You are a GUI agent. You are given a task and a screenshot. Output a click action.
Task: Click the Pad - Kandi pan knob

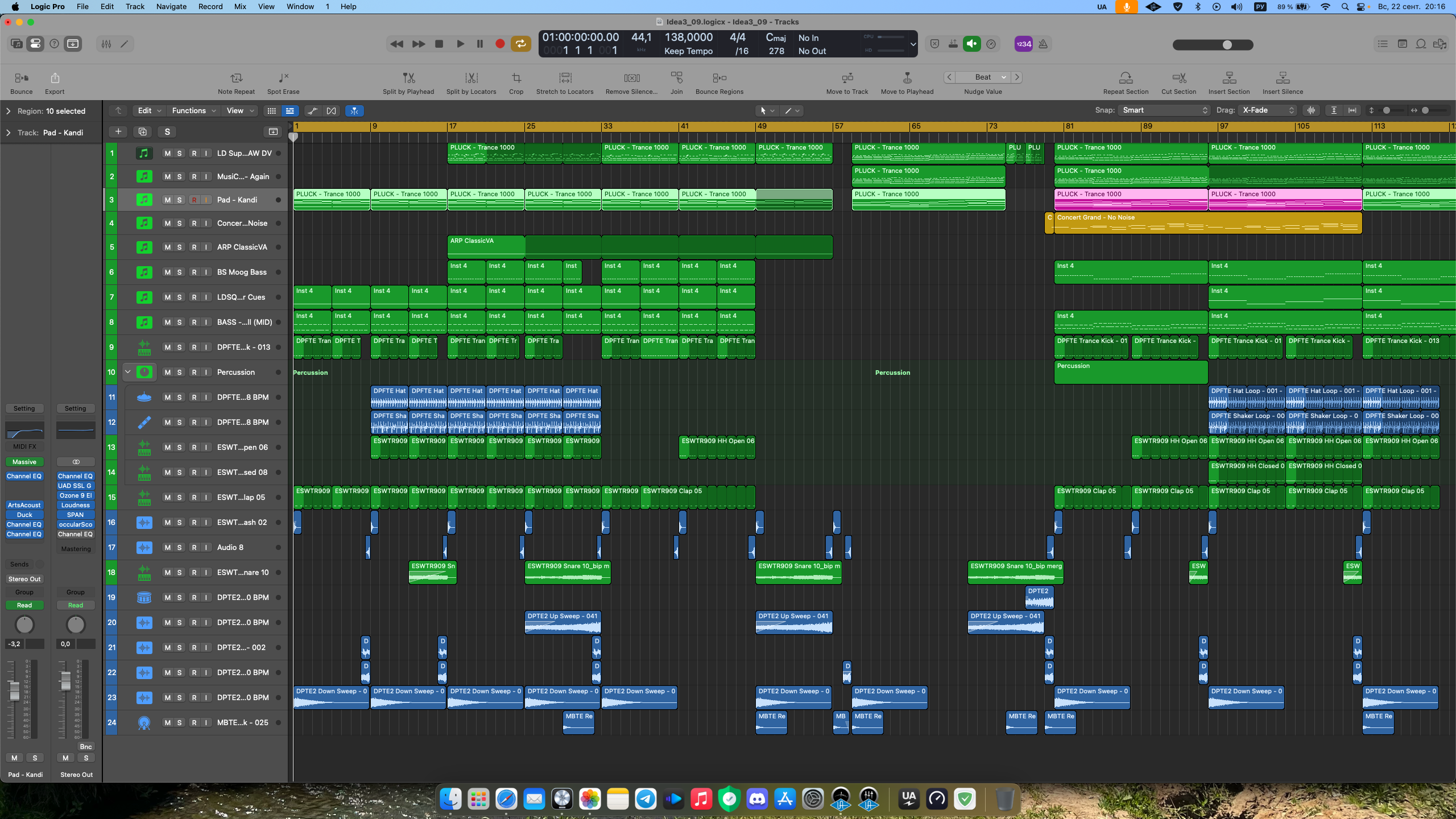(x=24, y=625)
